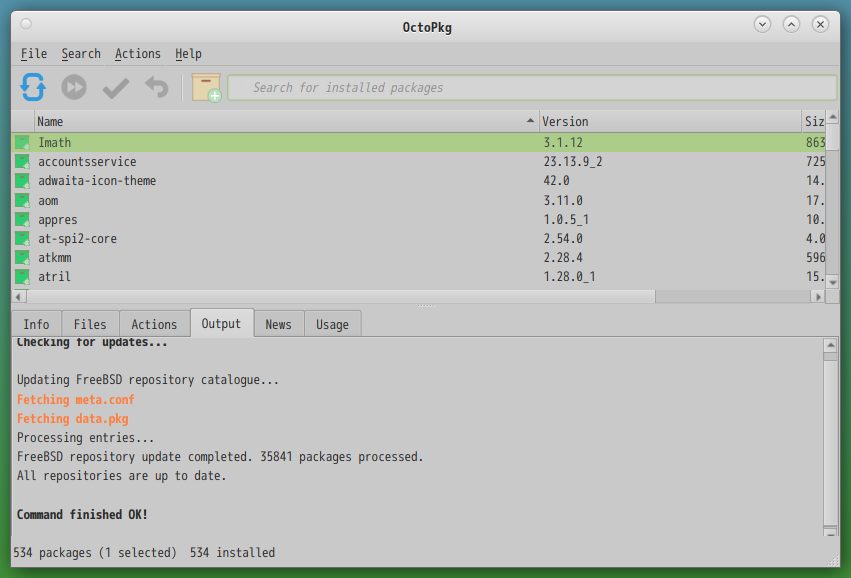Click the installed icon beside Imath
Viewport: 851px width, 578px height.
coord(22,143)
